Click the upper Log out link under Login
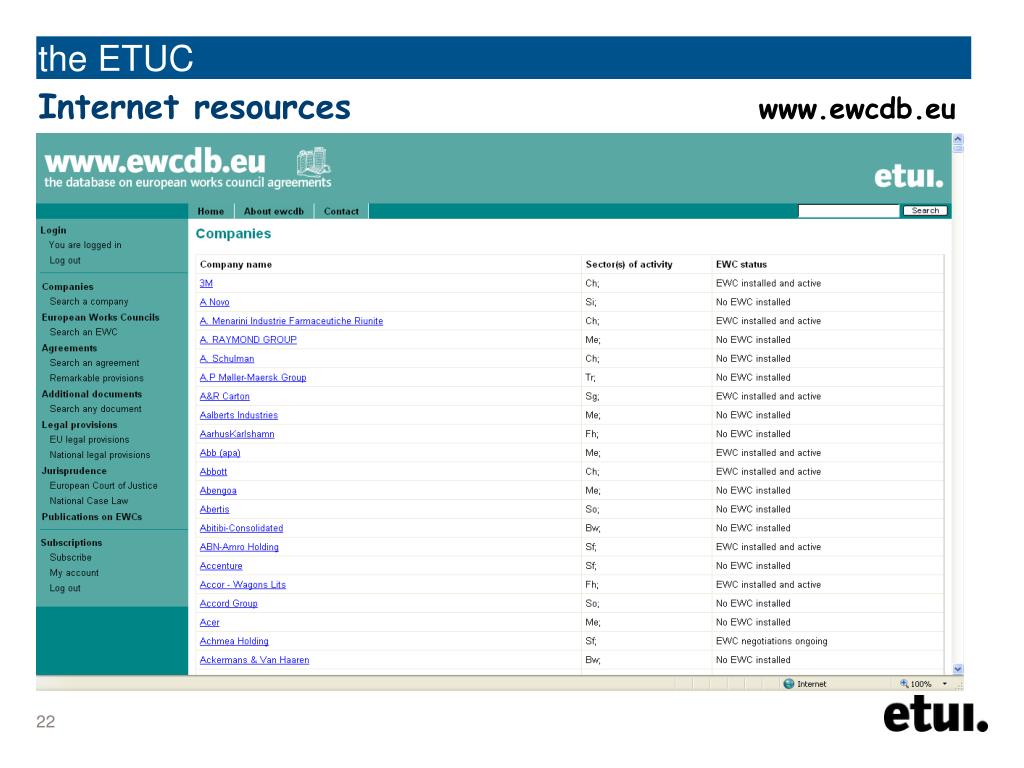This screenshot has height=768, width=1024. point(65,260)
